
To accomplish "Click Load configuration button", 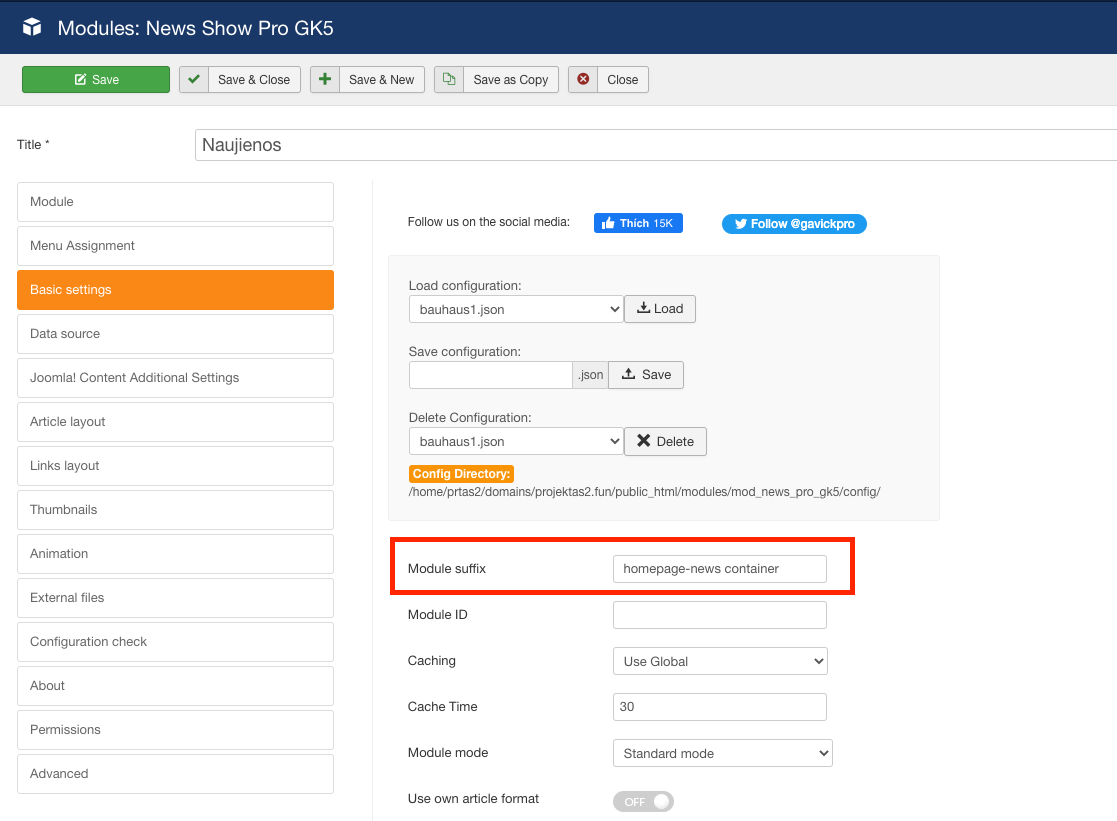I will 660,309.
